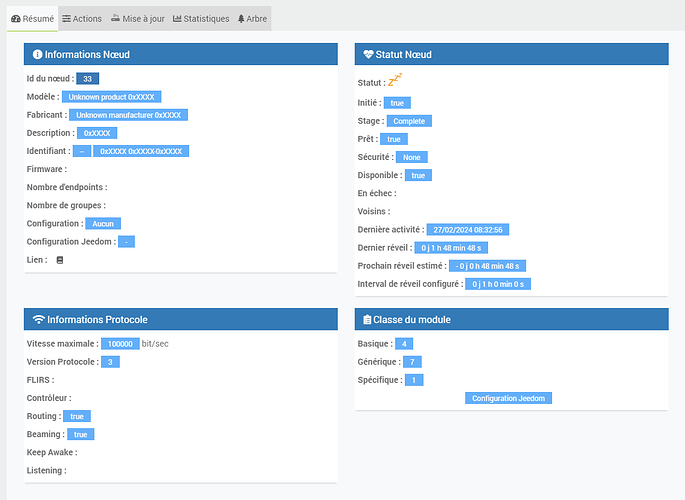Click the wifi icon in Informations Protocole header
This screenshot has width=685, height=500.
39,319
